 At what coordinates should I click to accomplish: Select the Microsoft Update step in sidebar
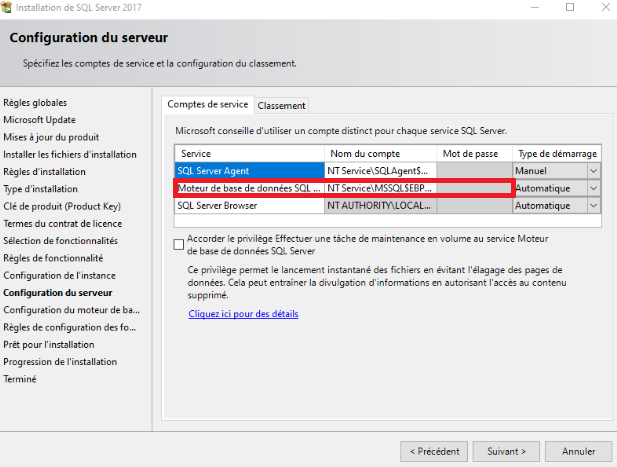(x=39, y=120)
